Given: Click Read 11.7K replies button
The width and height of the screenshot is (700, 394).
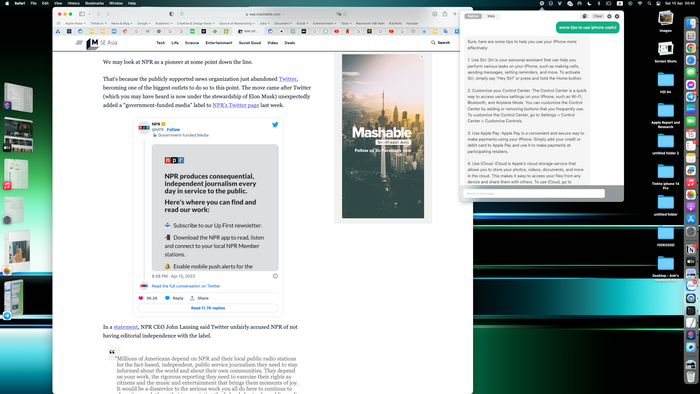Looking at the screenshot, I should pos(208,308).
